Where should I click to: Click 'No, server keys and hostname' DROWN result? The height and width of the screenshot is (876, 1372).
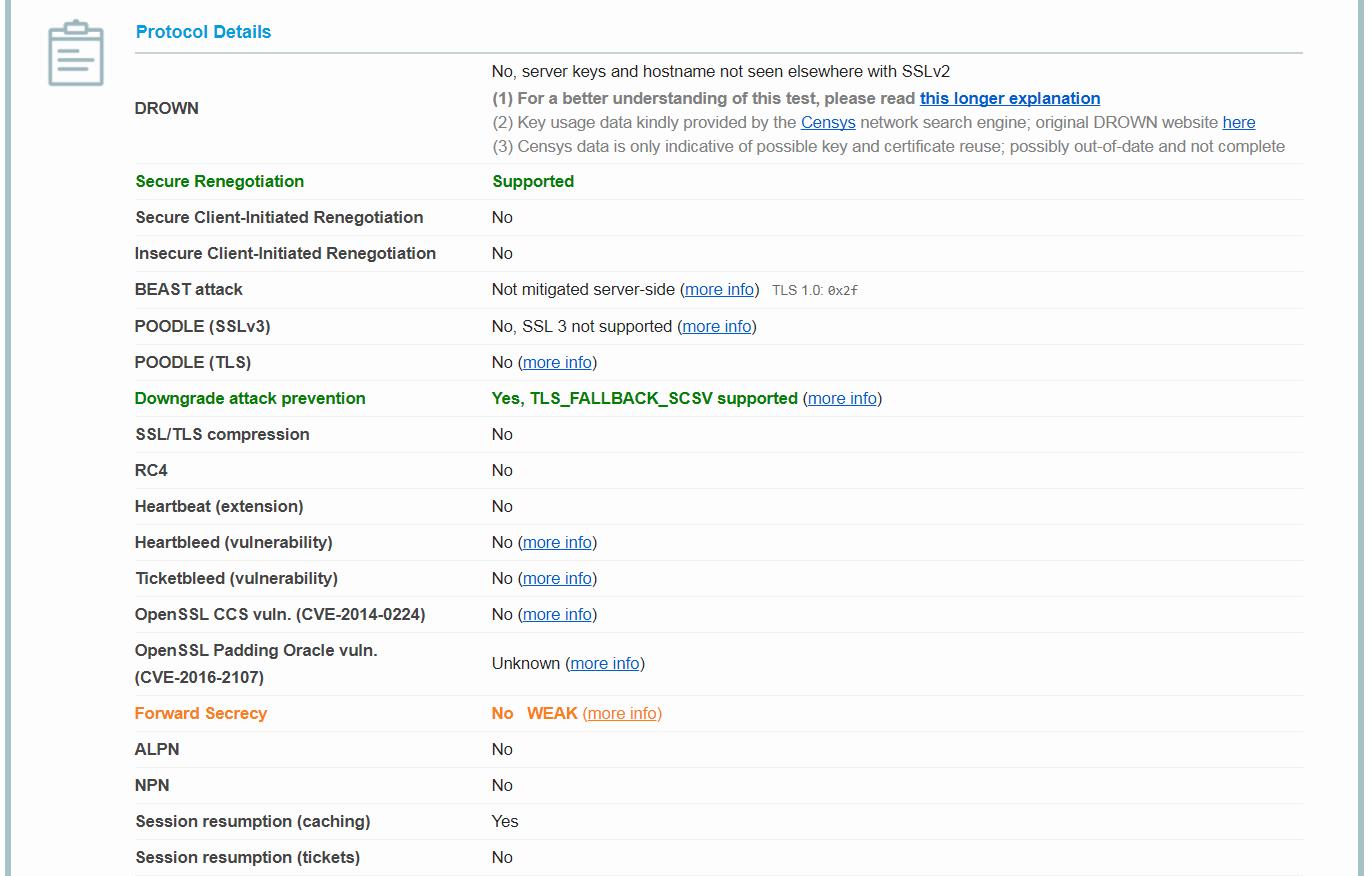click(x=721, y=71)
